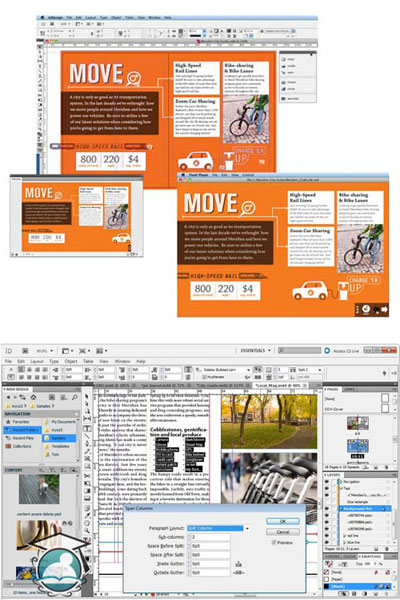Select the [Black] swatch

[x=356, y=587]
